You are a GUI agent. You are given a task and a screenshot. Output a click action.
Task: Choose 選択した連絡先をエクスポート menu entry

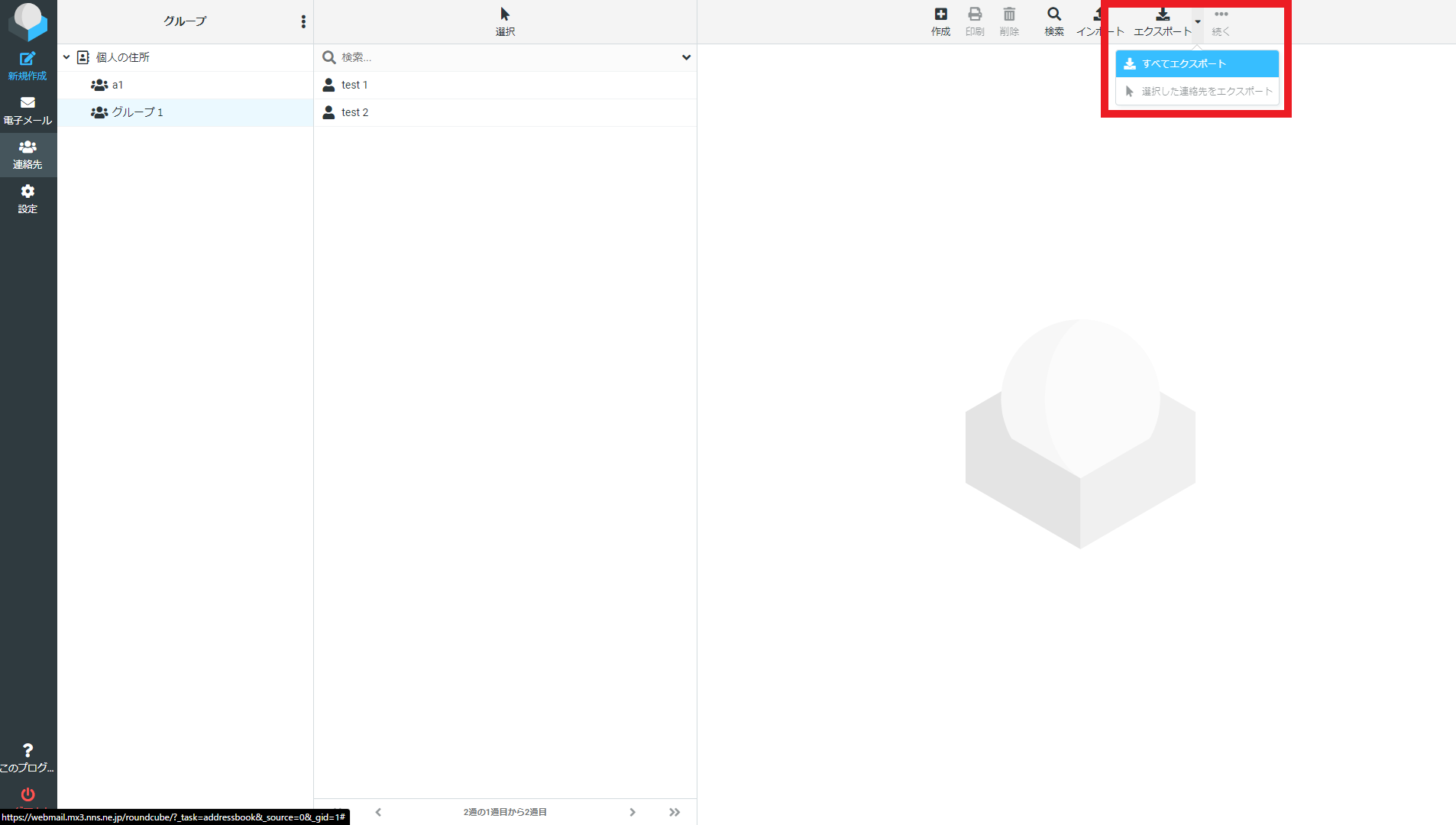pos(1196,92)
